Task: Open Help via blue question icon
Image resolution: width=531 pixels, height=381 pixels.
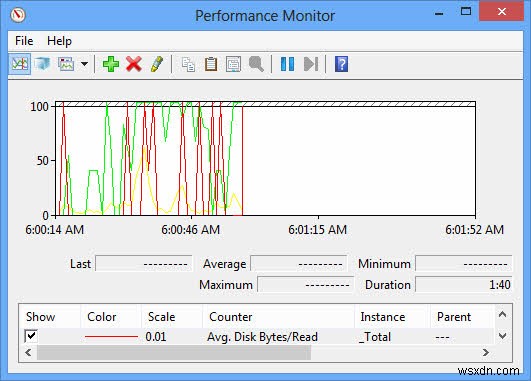Action: 341,64
